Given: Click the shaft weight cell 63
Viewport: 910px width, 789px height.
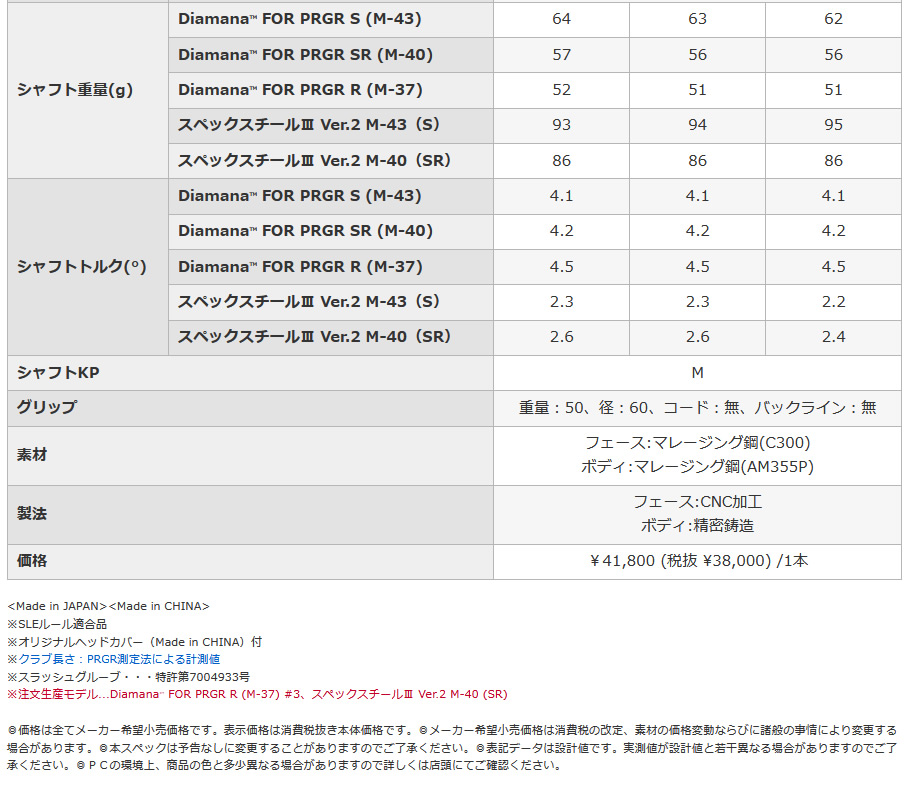Looking at the screenshot, I should (x=698, y=19).
